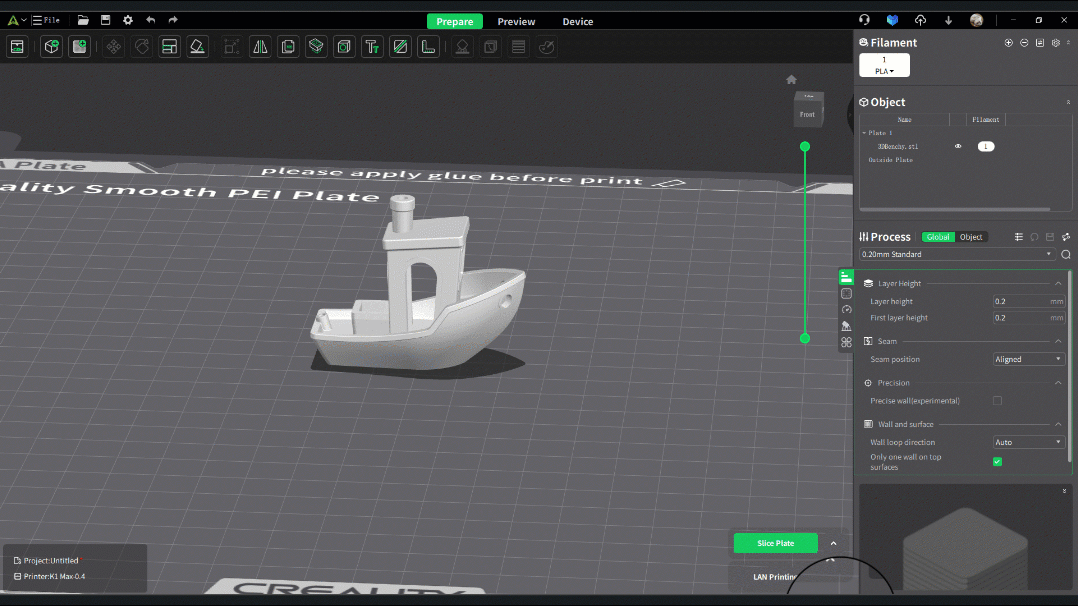Click the download arrow icon
The image size is (1078, 606).
click(949, 20)
